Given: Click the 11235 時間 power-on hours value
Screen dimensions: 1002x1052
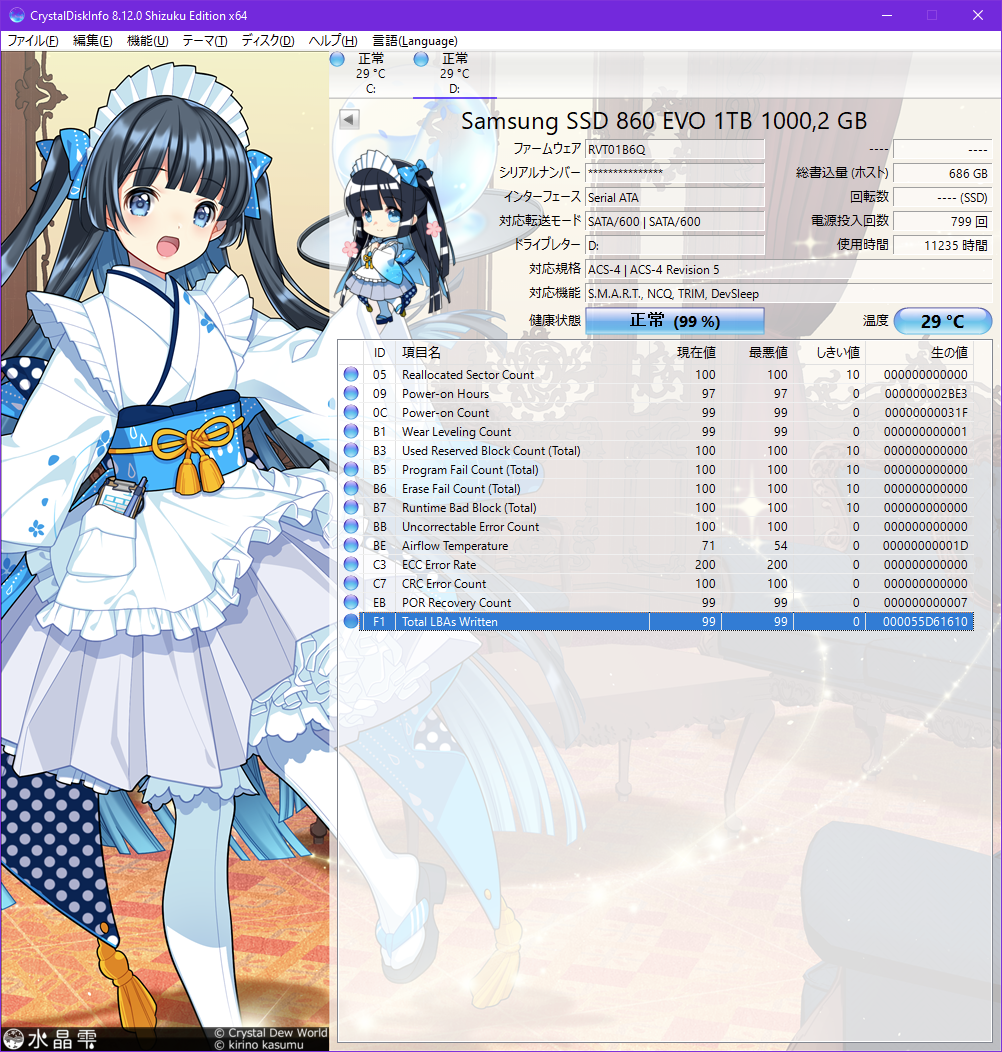Looking at the screenshot, I should tap(943, 246).
